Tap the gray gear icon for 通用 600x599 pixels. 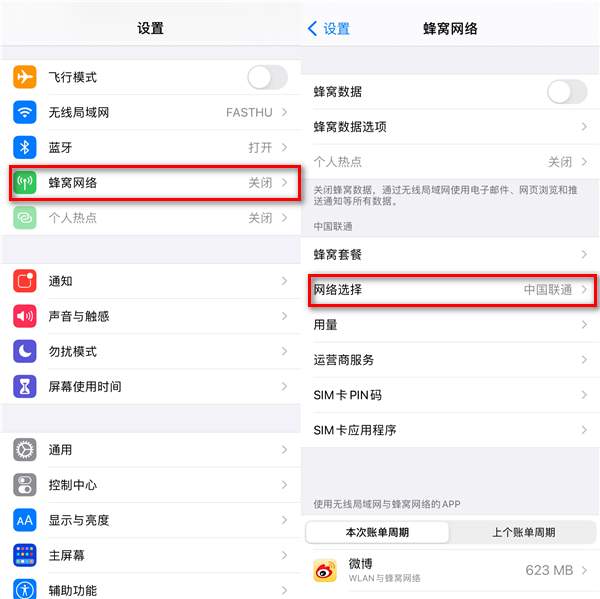point(25,450)
